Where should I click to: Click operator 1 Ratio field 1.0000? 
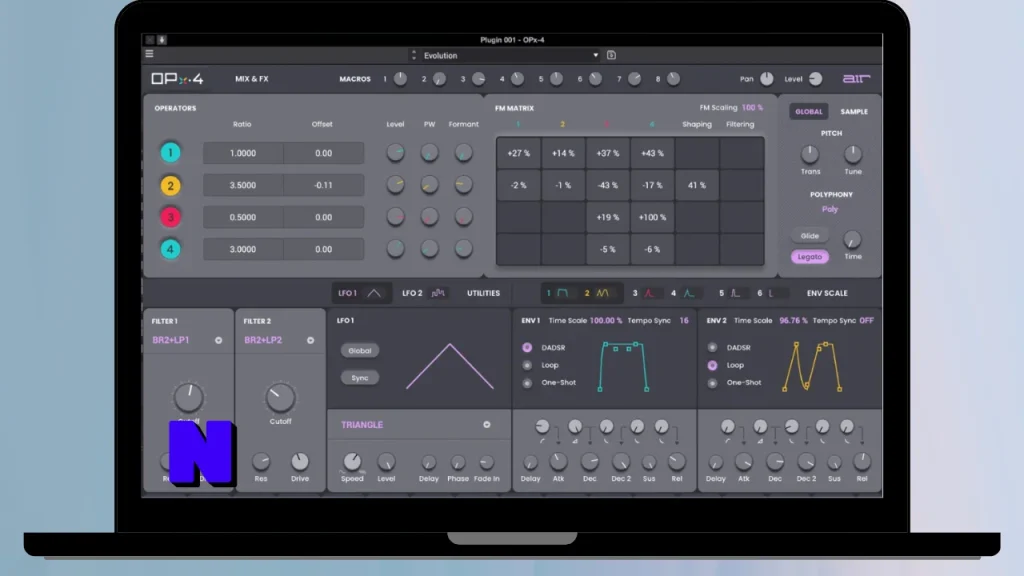243,153
